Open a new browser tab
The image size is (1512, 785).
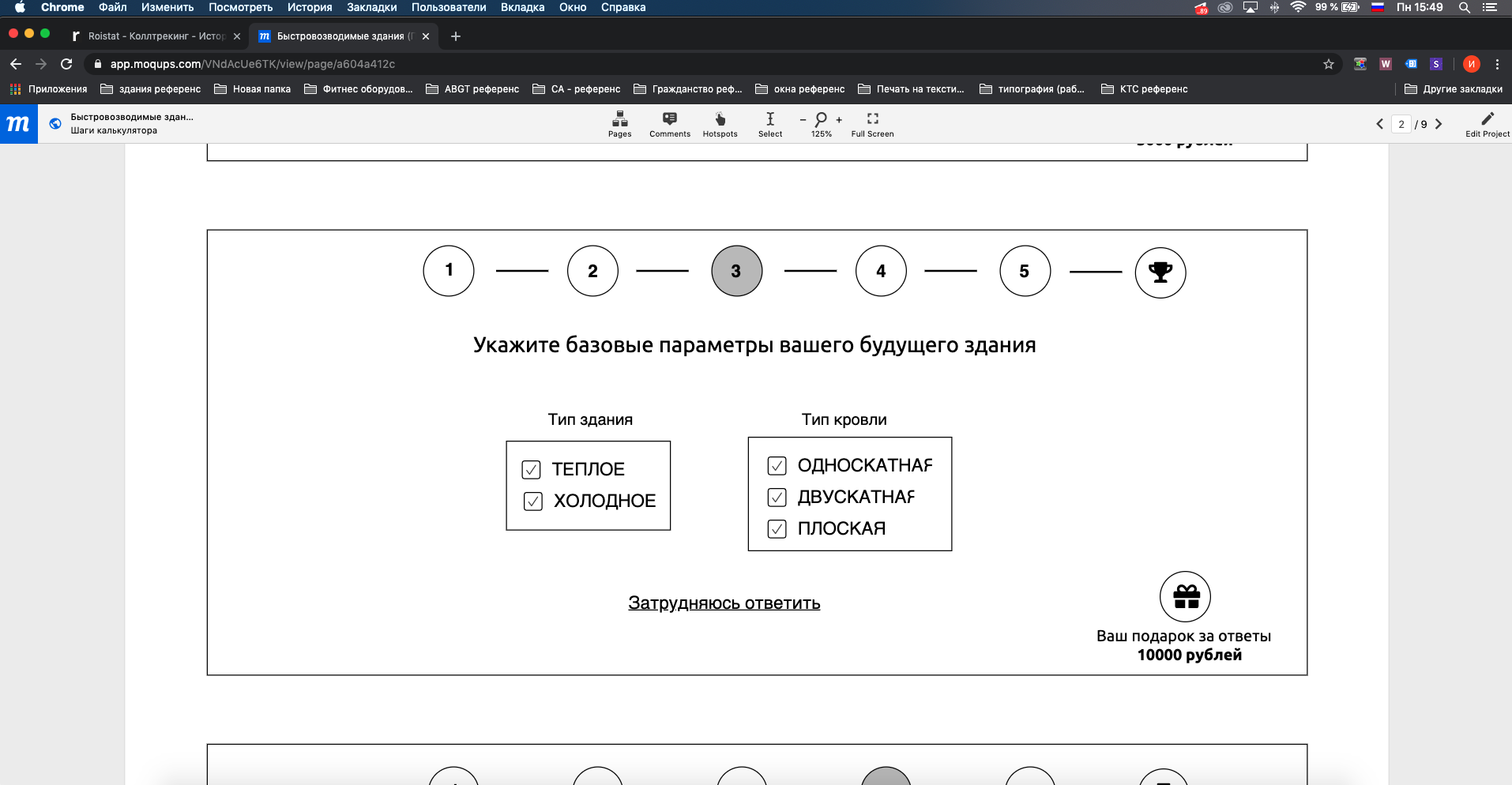(x=455, y=36)
